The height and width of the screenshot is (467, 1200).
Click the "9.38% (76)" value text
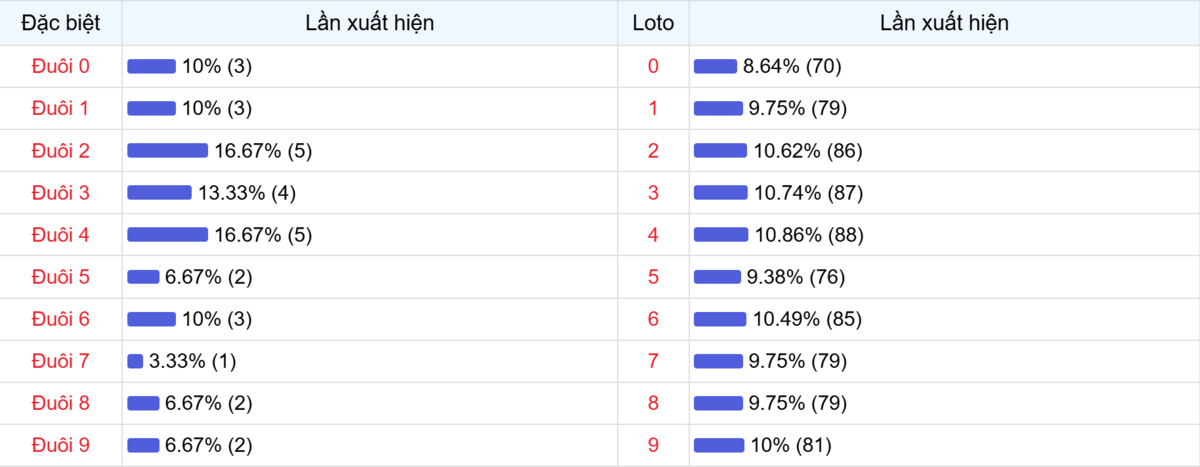tap(797, 277)
